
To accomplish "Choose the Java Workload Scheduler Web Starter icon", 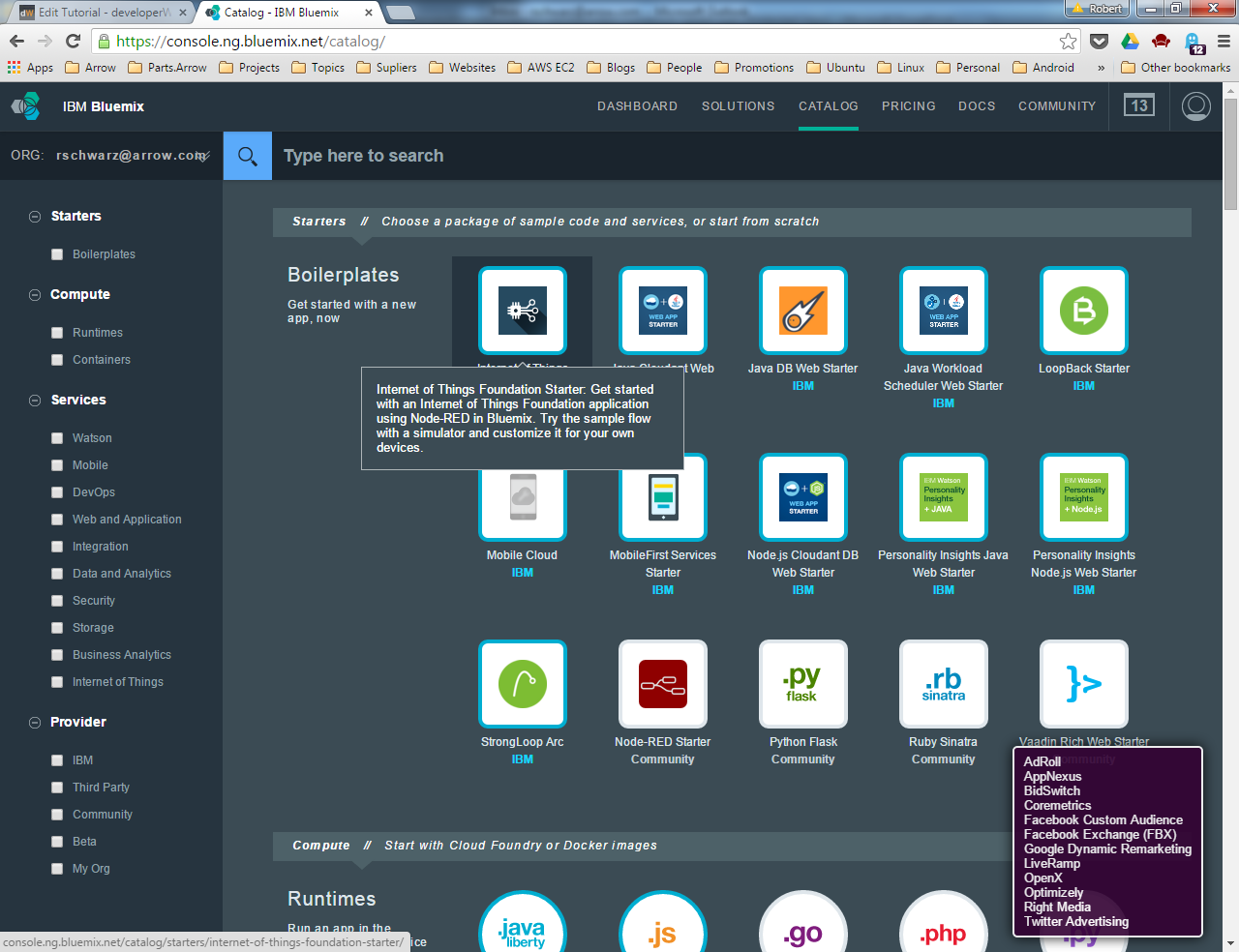I will click(944, 311).
